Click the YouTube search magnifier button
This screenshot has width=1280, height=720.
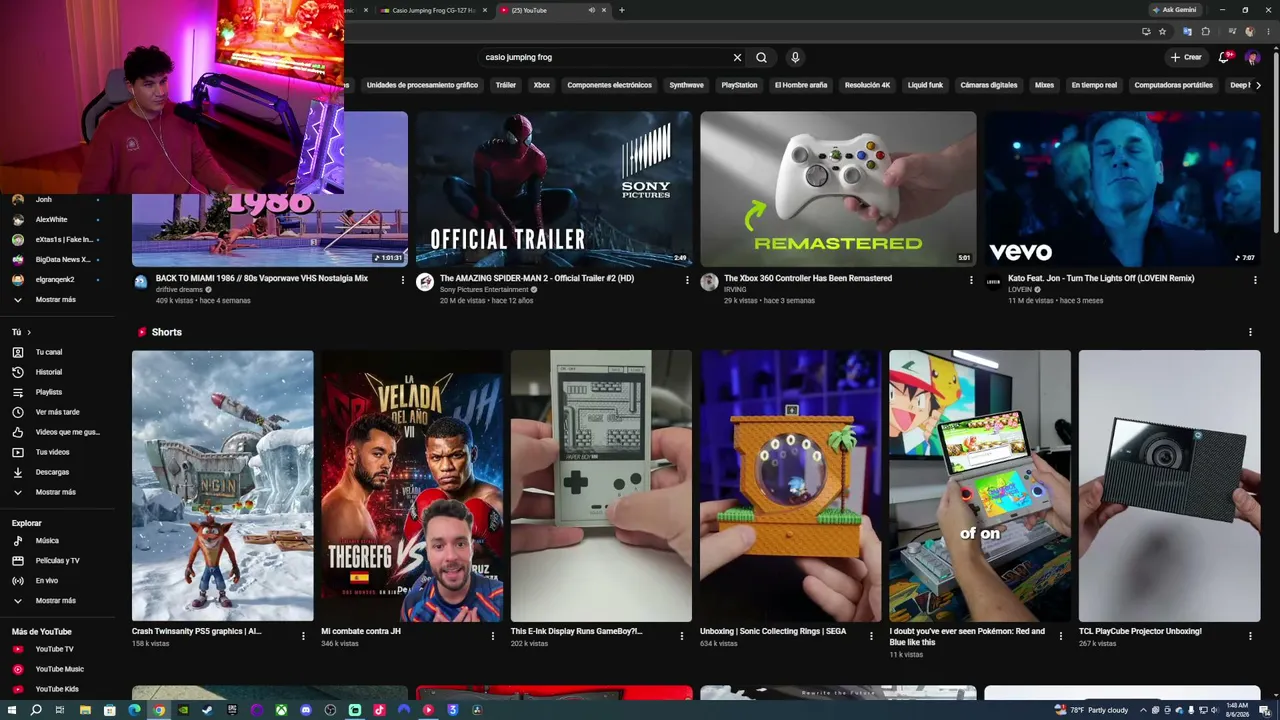(x=761, y=57)
